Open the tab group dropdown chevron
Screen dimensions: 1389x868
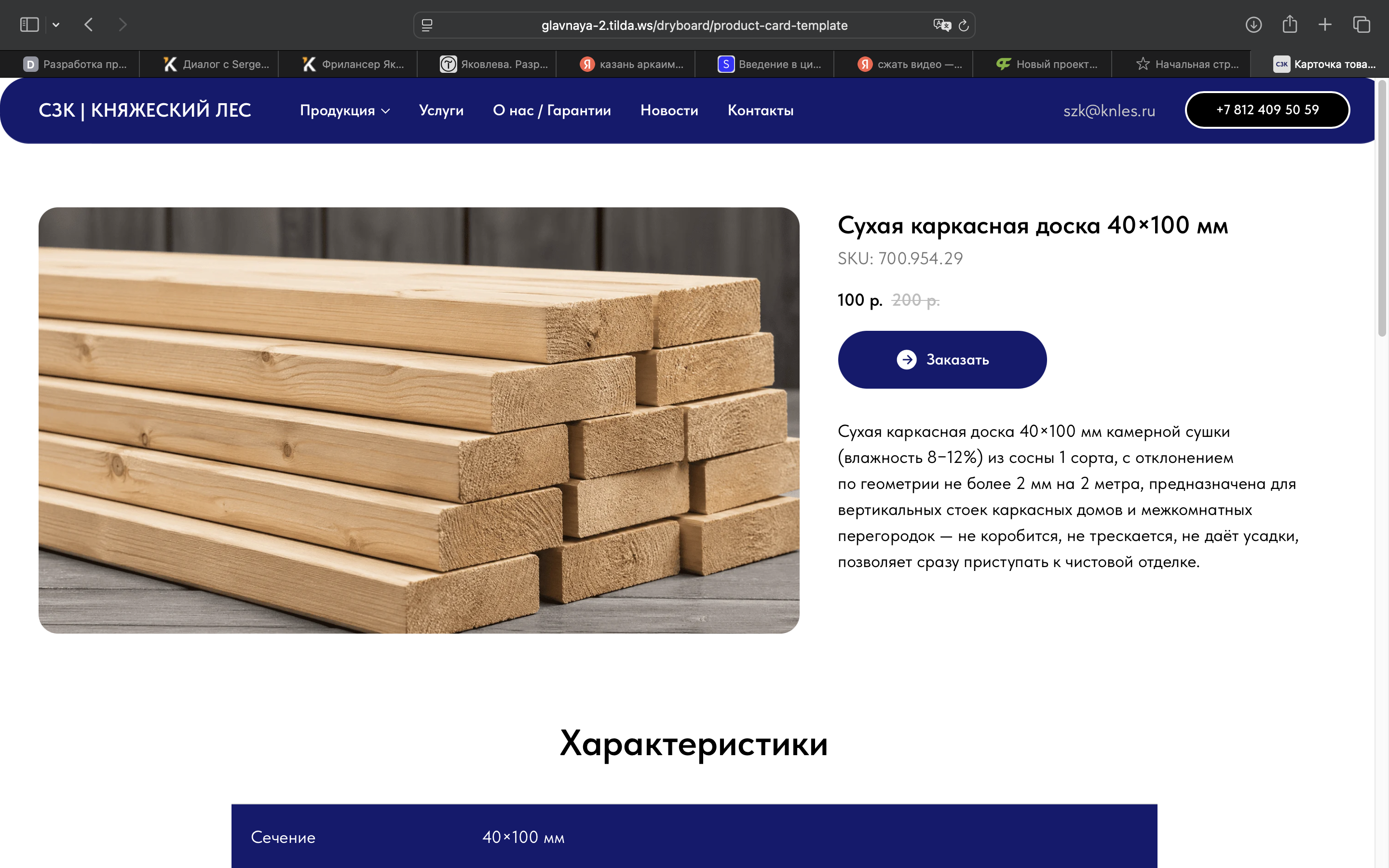(55, 25)
